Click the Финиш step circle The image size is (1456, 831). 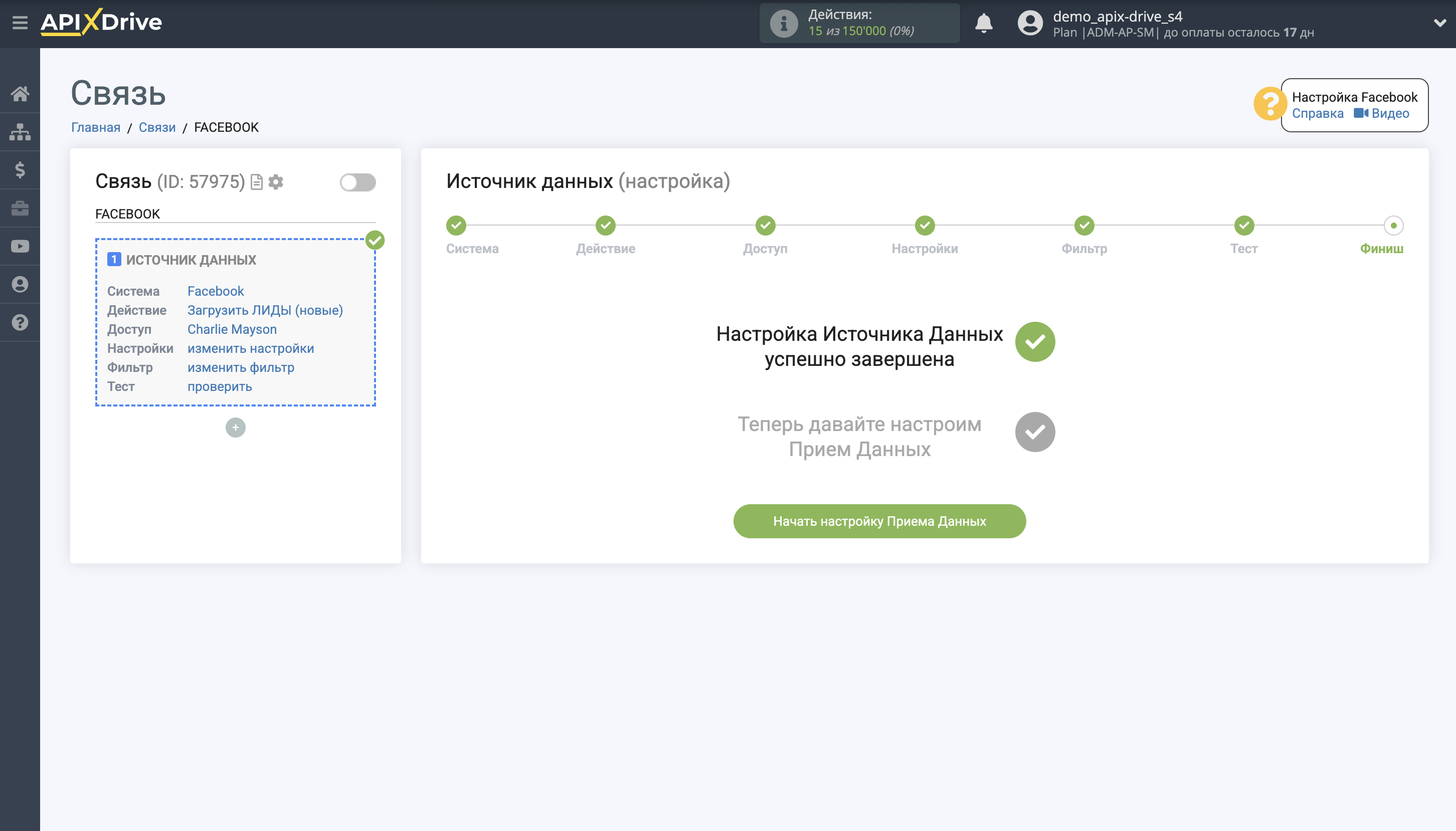(x=1393, y=226)
